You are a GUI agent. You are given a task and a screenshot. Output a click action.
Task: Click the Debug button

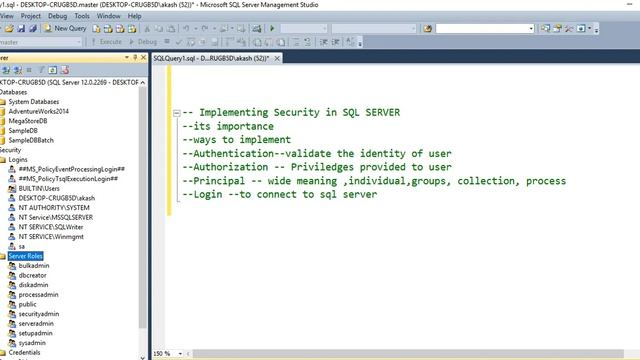pyautogui.click(x=143, y=42)
